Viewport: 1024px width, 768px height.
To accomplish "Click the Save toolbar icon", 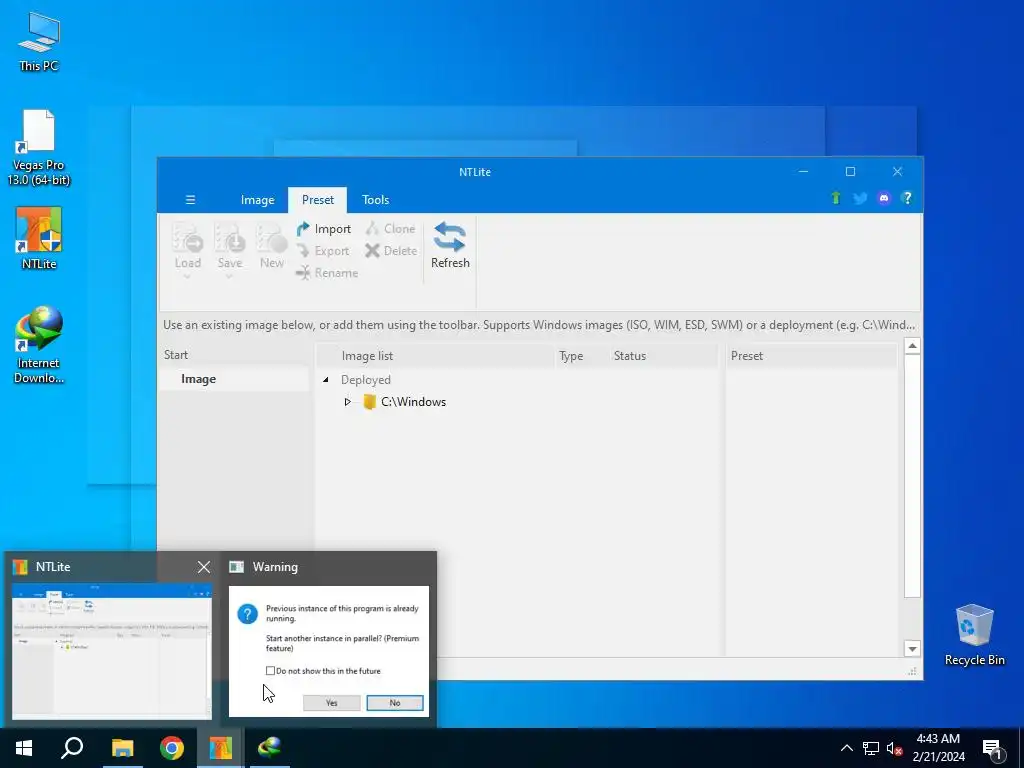I will click(229, 246).
